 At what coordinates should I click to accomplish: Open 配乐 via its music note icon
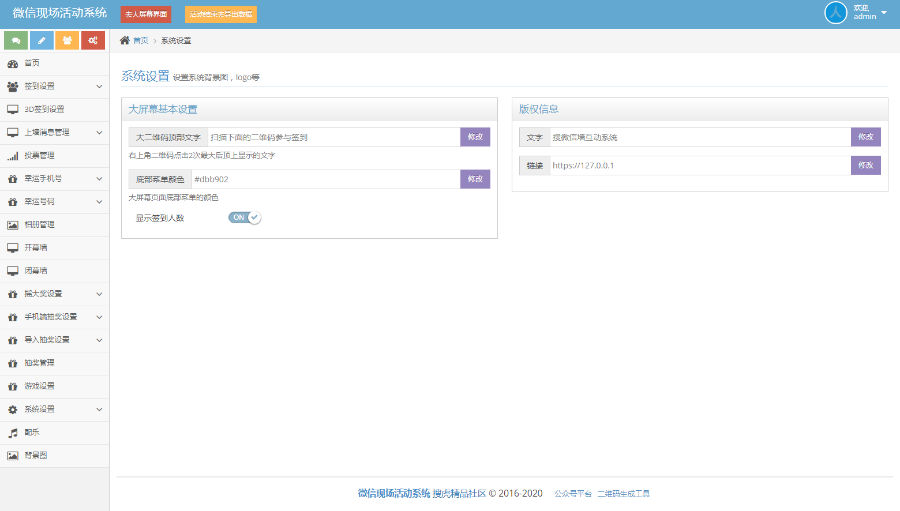[x=13, y=433]
